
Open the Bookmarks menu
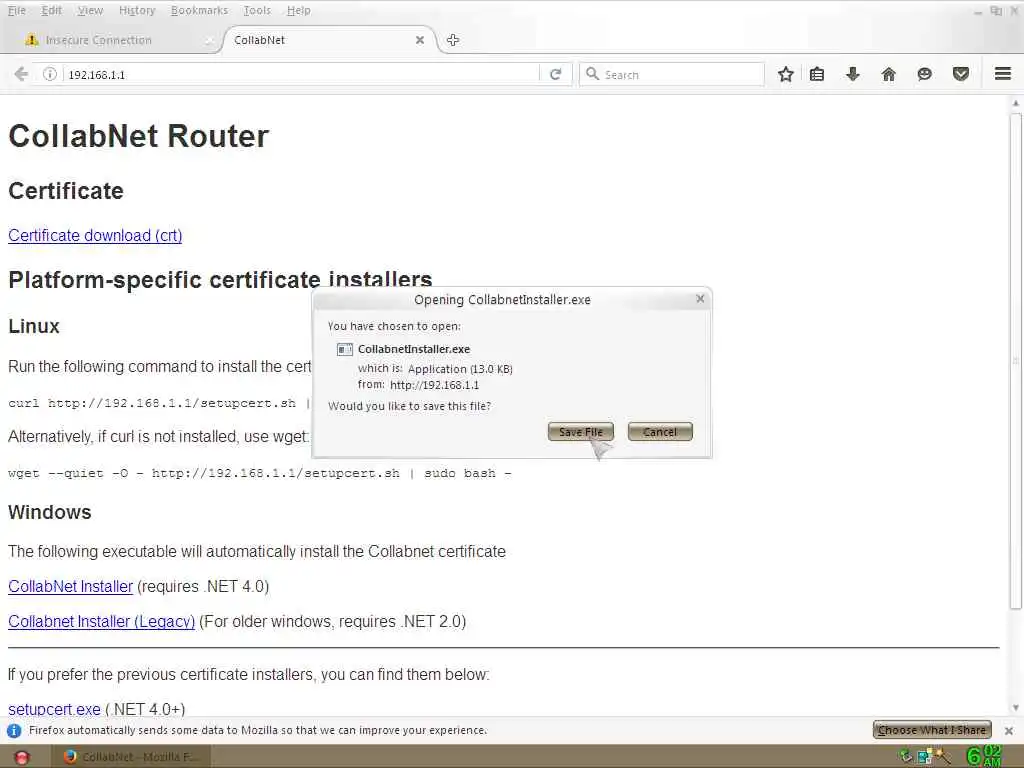coord(199,10)
